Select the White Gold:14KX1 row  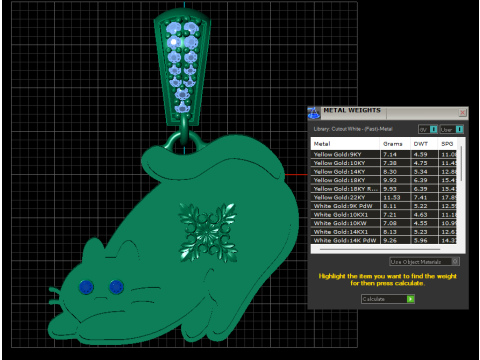click(384, 232)
